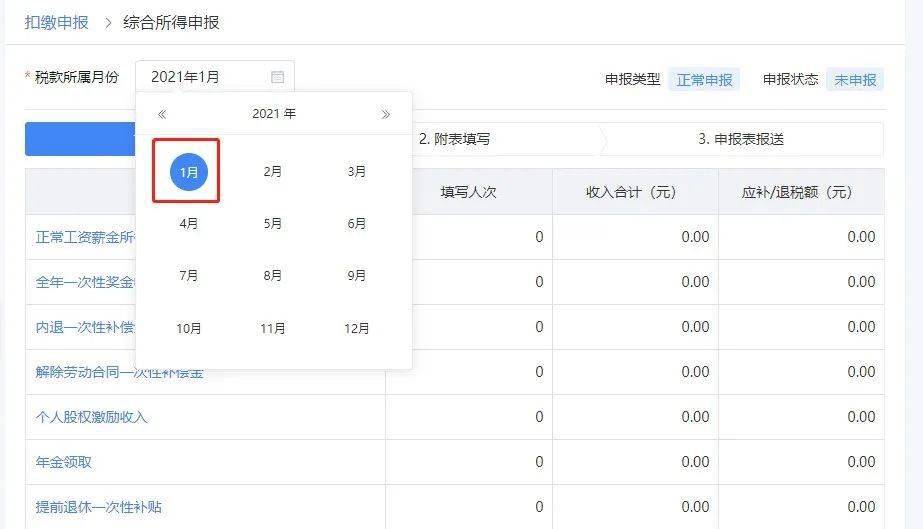This screenshot has width=923, height=529.
Task: Go to previous year with double-left arrow
Action: coord(162,114)
